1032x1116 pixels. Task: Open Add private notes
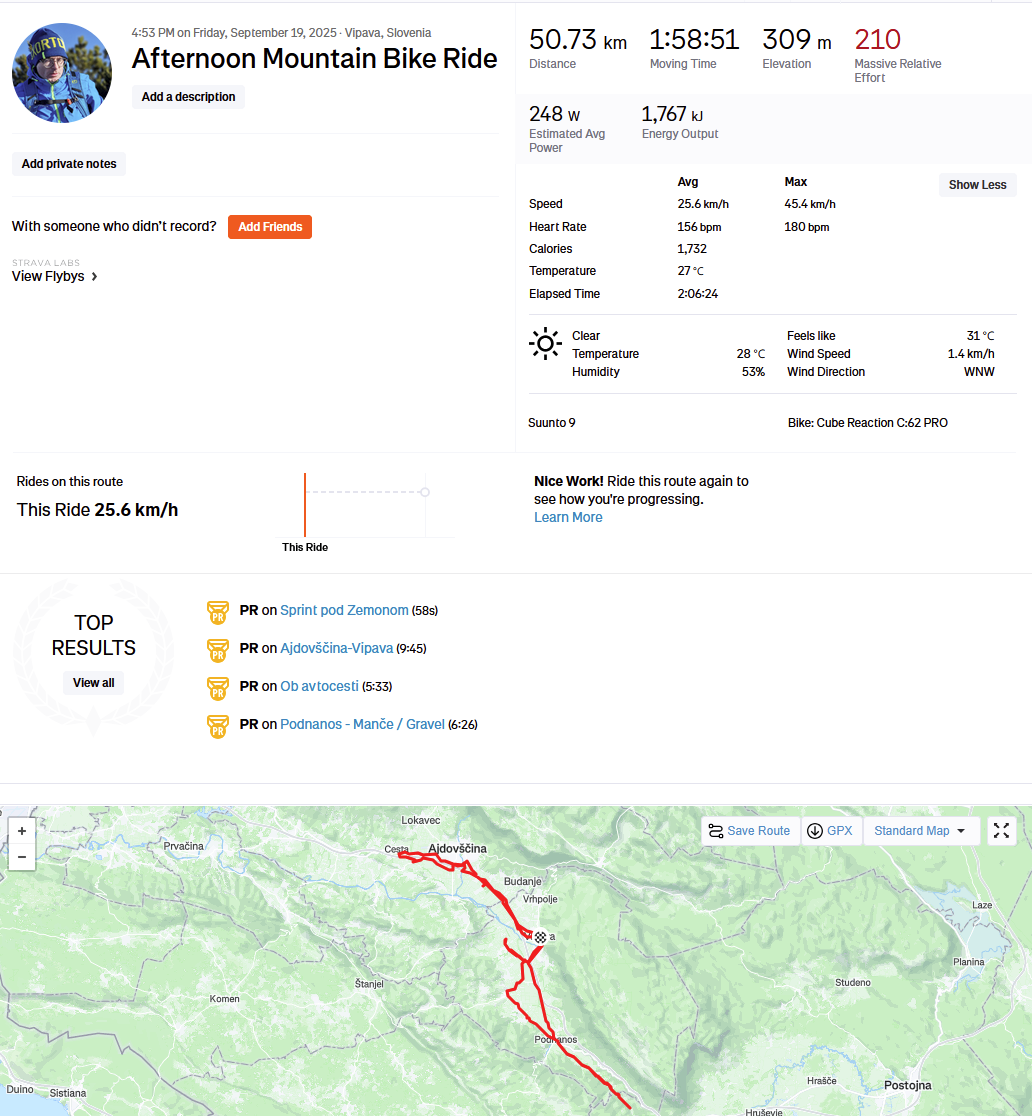(69, 164)
